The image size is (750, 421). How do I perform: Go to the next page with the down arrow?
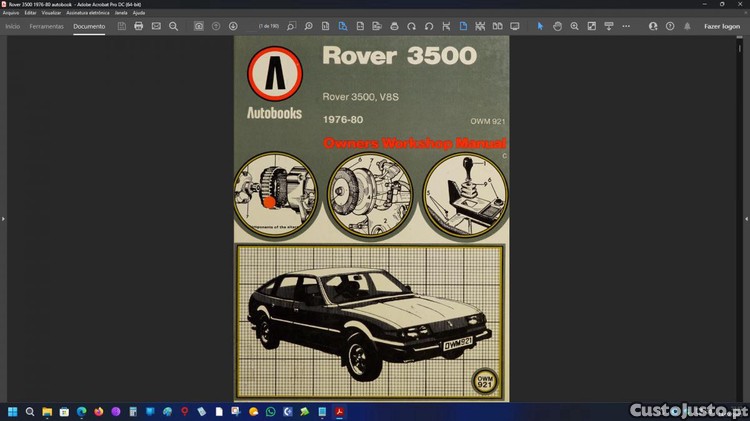pyautogui.click(x=233, y=26)
